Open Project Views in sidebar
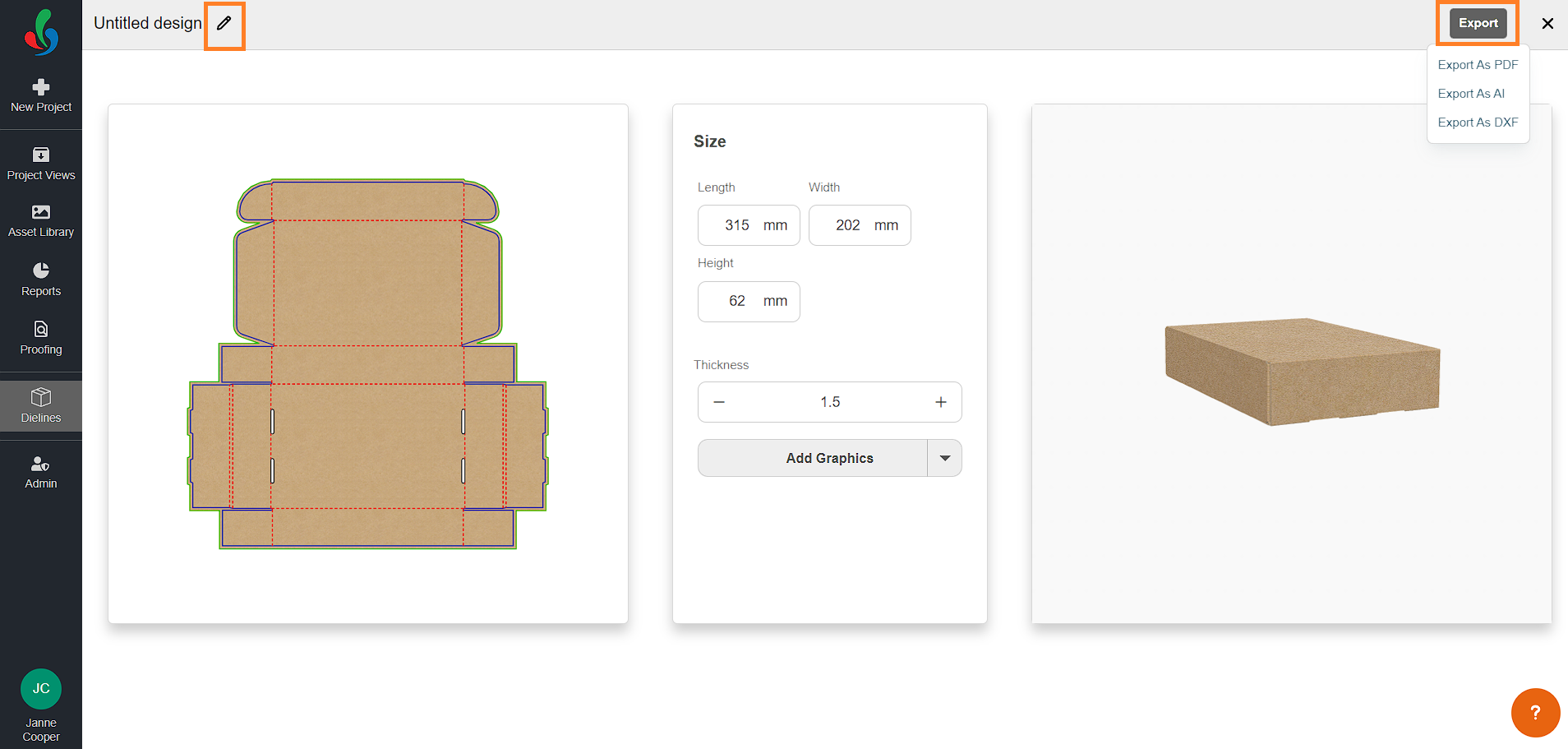The height and width of the screenshot is (749, 1568). click(x=41, y=164)
